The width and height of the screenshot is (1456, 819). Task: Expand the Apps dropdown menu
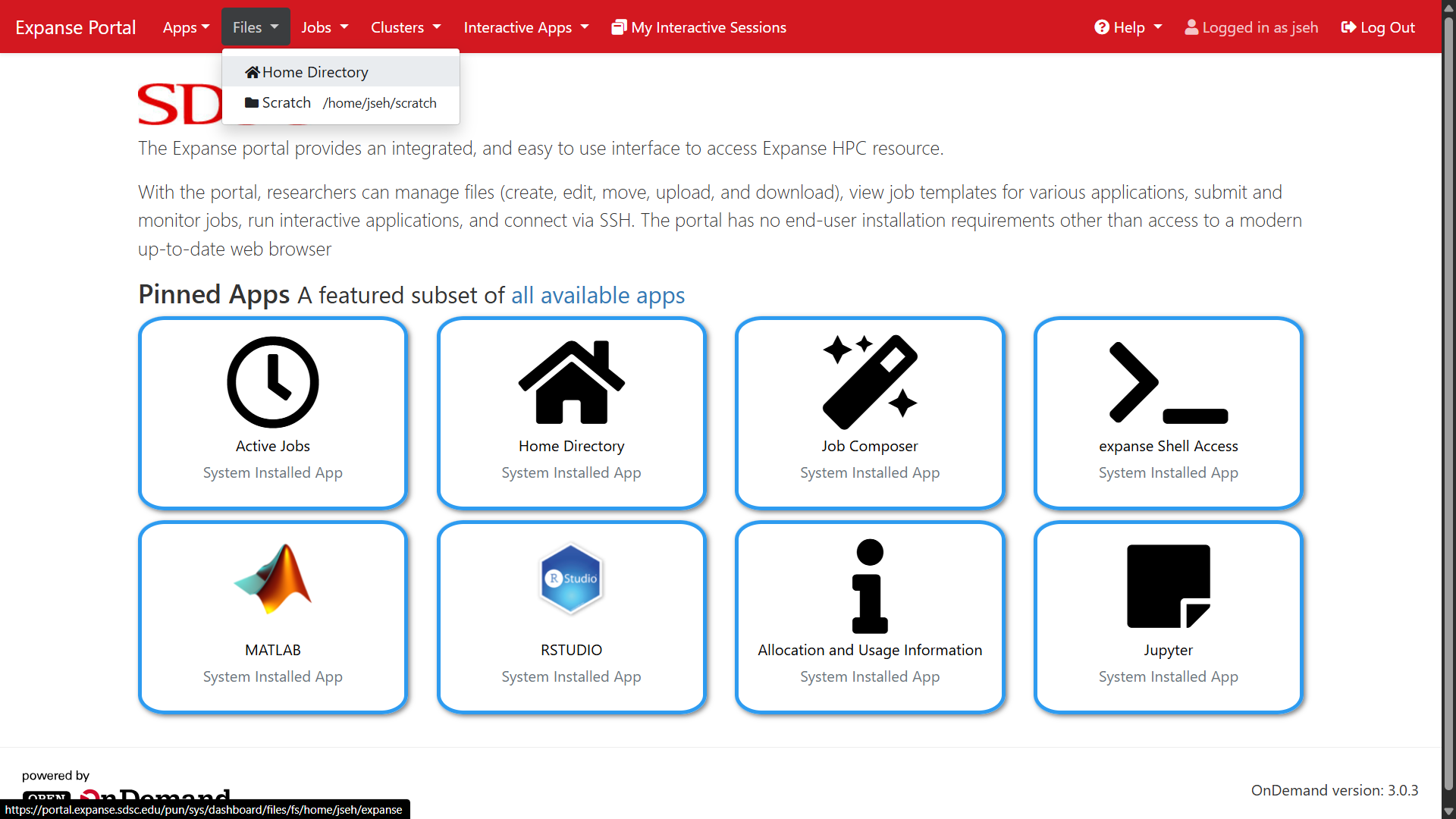click(x=187, y=27)
